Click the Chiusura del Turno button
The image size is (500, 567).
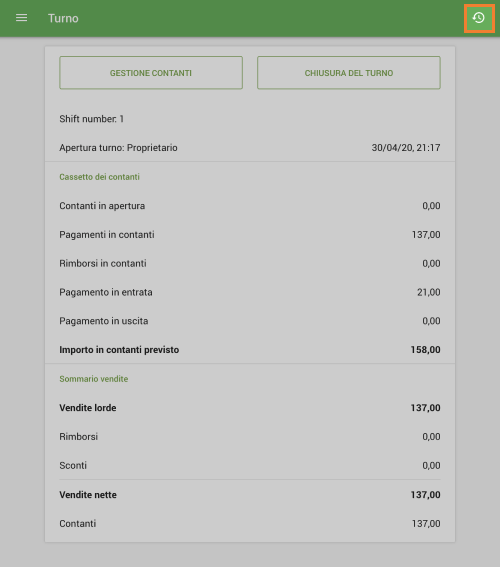pyautogui.click(x=349, y=73)
